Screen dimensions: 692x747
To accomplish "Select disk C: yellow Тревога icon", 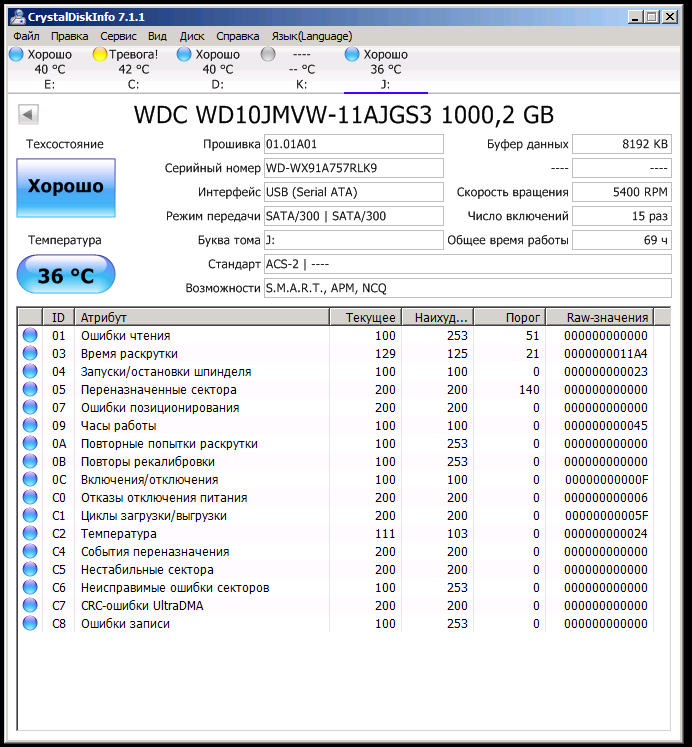I will click(x=100, y=54).
